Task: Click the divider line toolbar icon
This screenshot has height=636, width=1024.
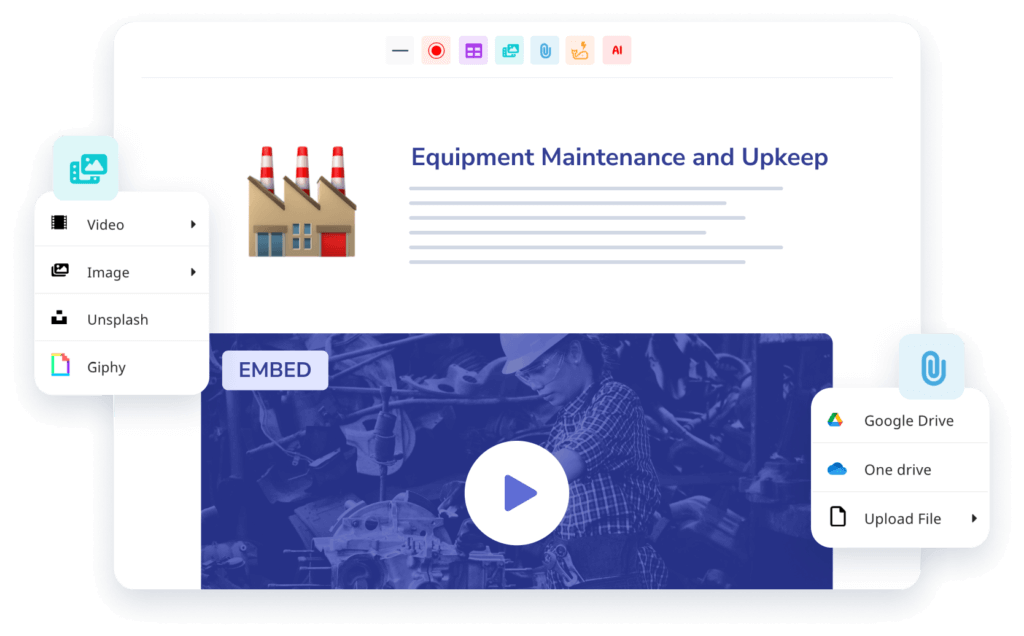Action: point(400,50)
